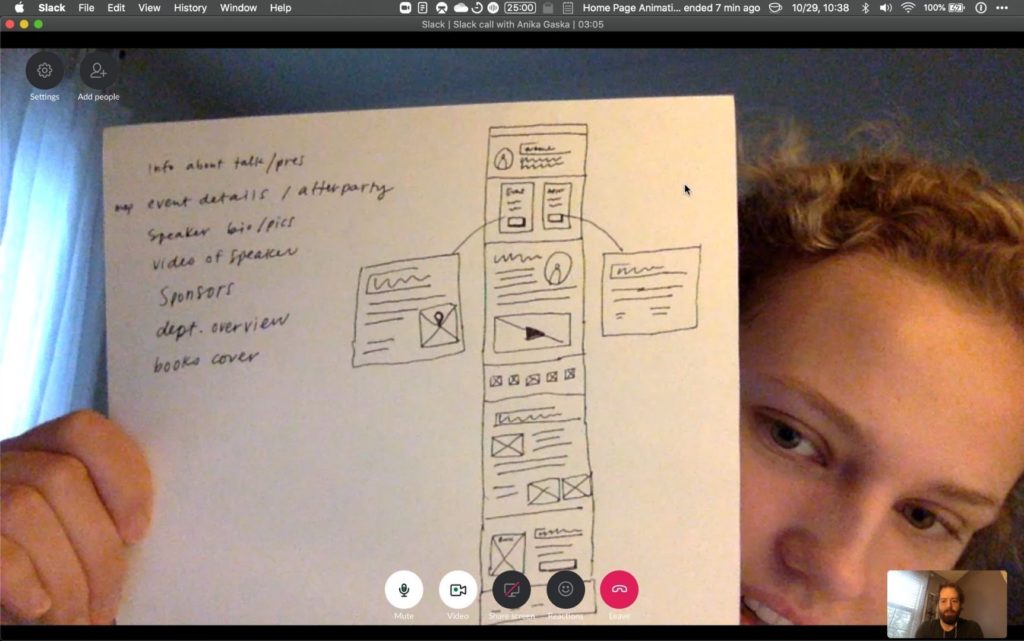Open the Reactions smiley button

[x=565, y=590]
